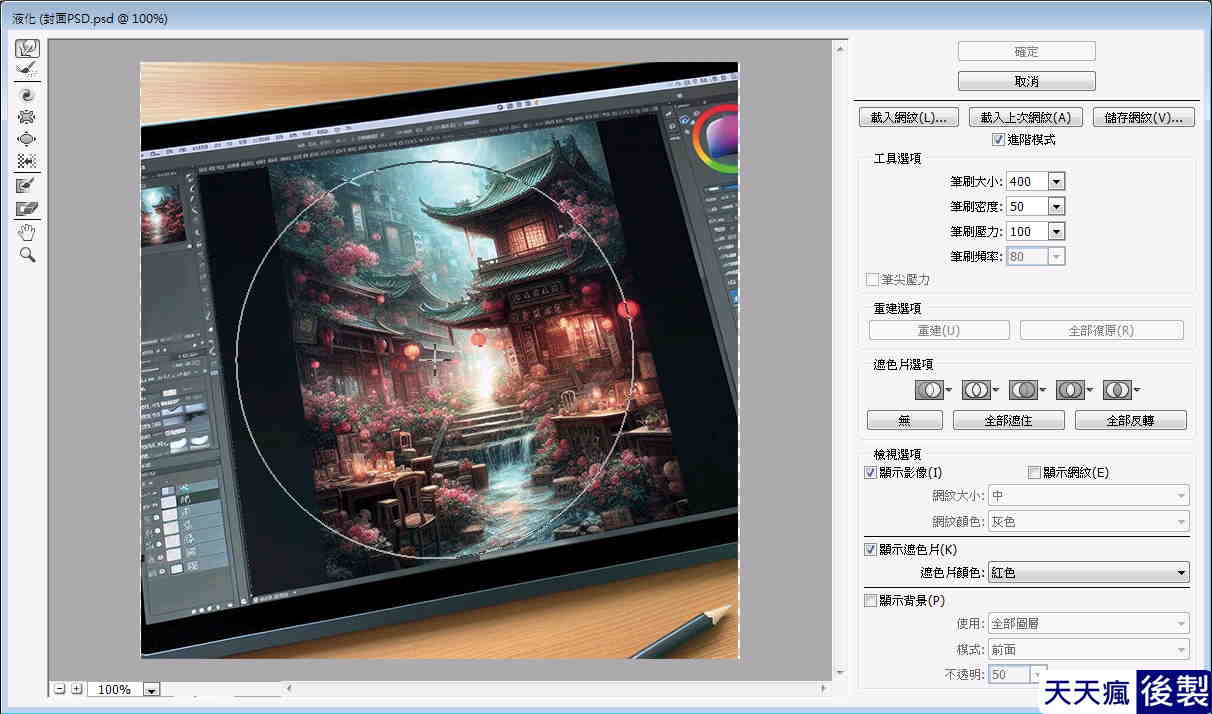
Task: Open the 遮色片顏色 dropdown
Action: coord(1088,573)
